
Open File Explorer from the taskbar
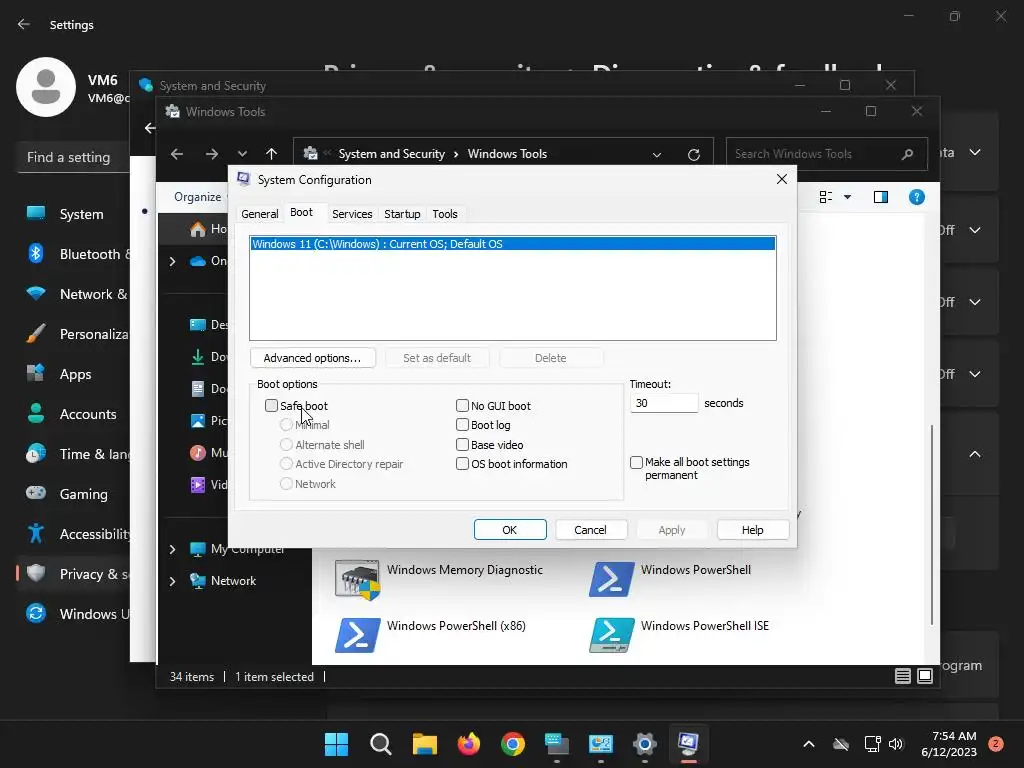coord(424,744)
